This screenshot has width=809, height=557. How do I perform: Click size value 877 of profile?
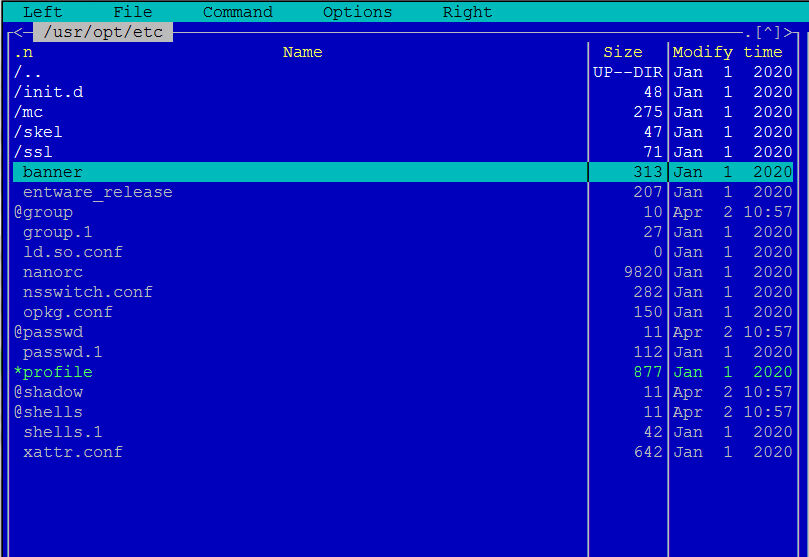(x=648, y=372)
